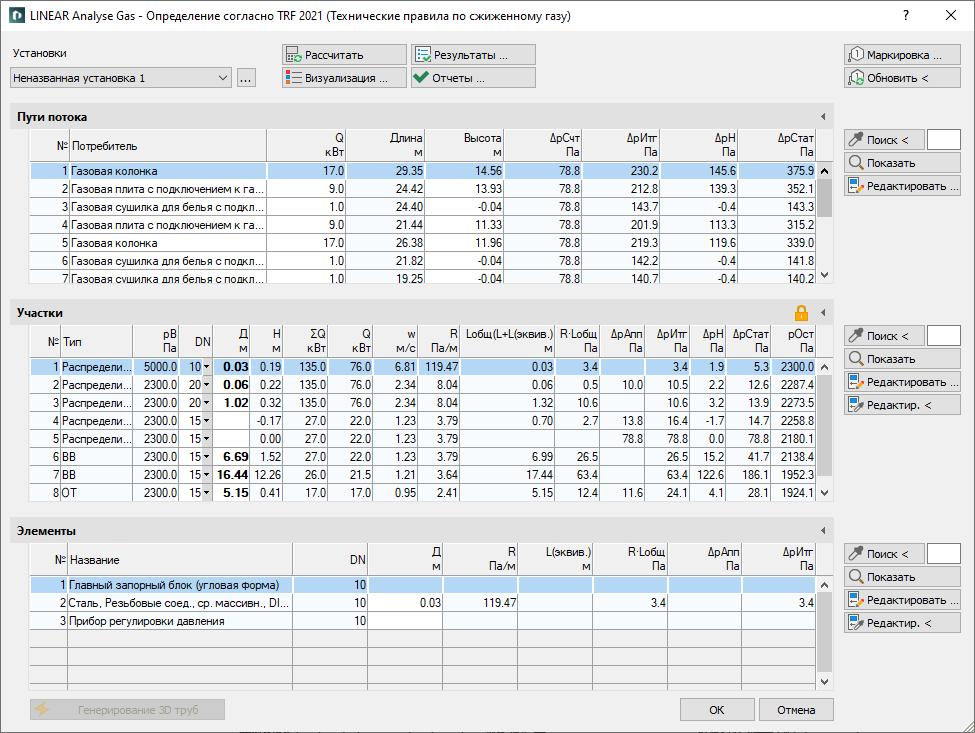Click Поиск eyedropper in Элементы
Screen dimensions: 975x733
884,554
